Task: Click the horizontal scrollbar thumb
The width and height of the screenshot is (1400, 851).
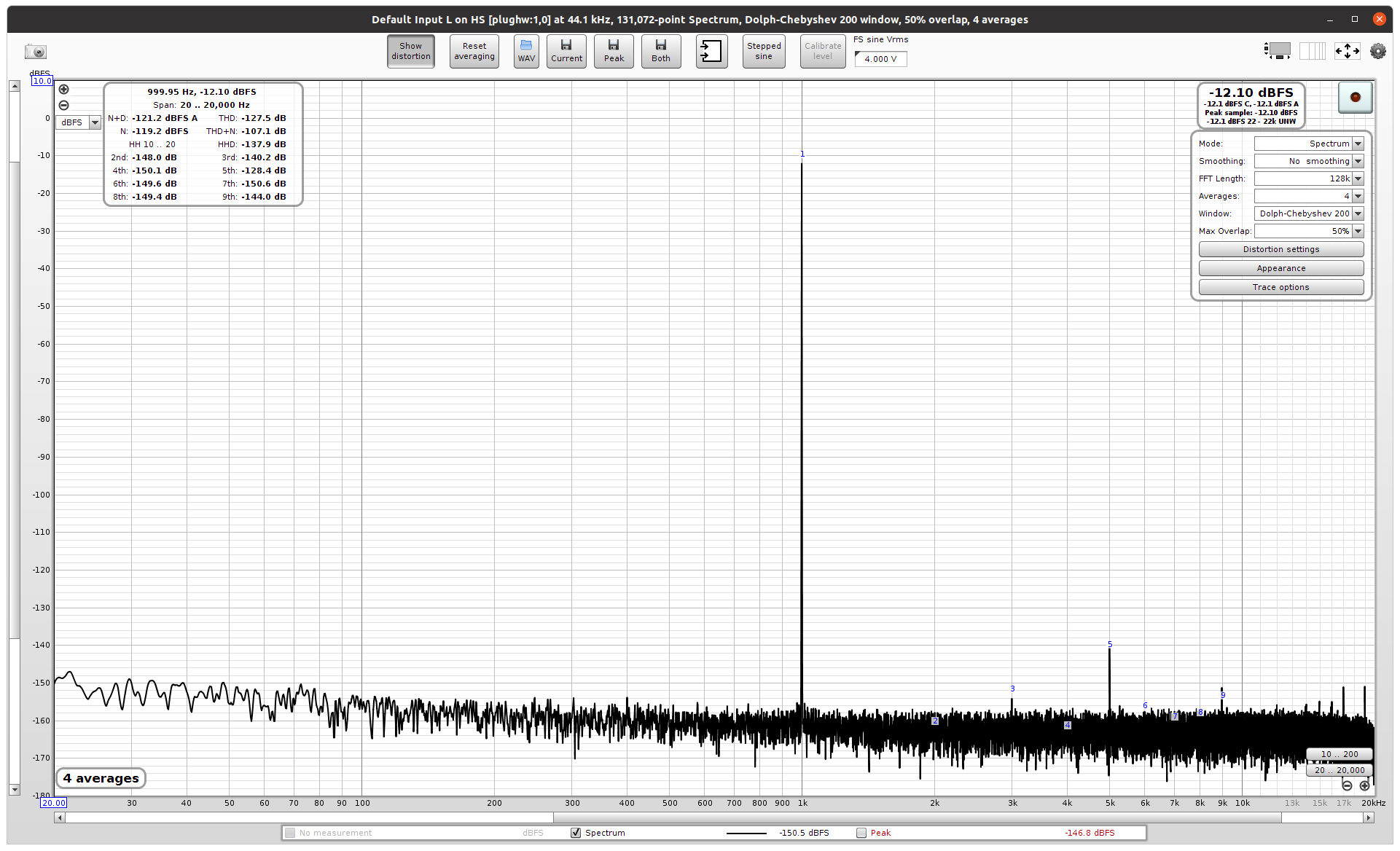Action: (917, 817)
